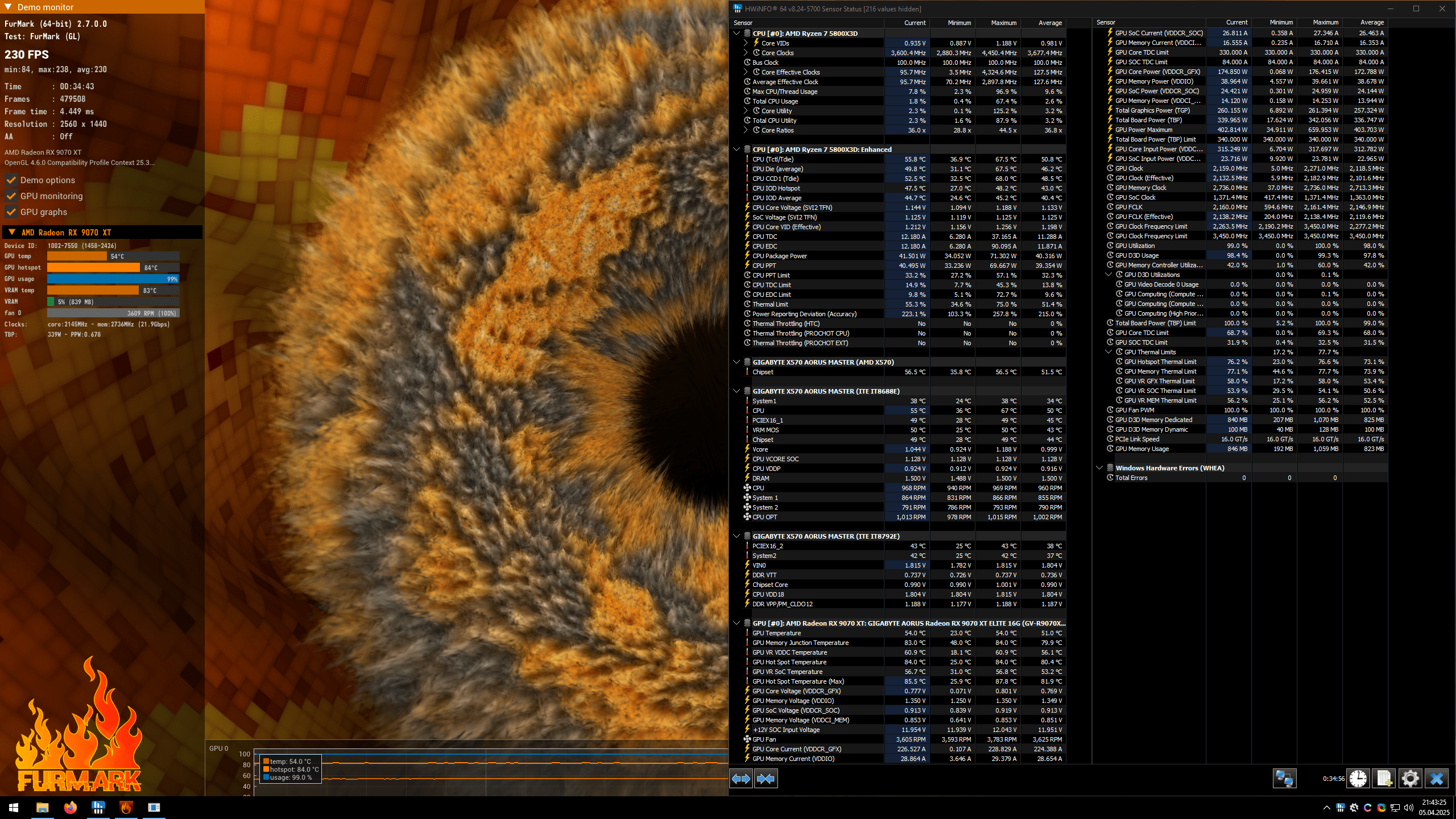Click left pane Maximum column header

click(998, 23)
